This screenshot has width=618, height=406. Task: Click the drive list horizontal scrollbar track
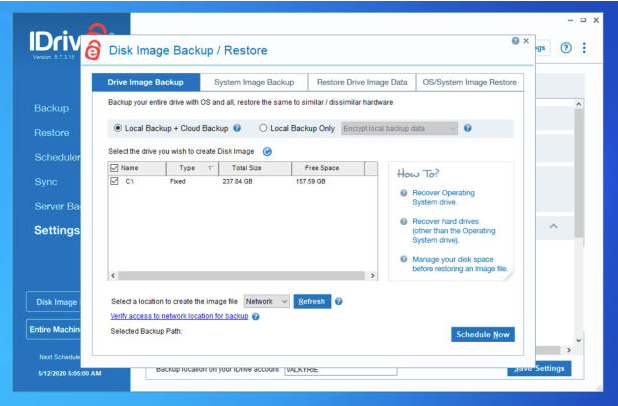click(x=242, y=276)
